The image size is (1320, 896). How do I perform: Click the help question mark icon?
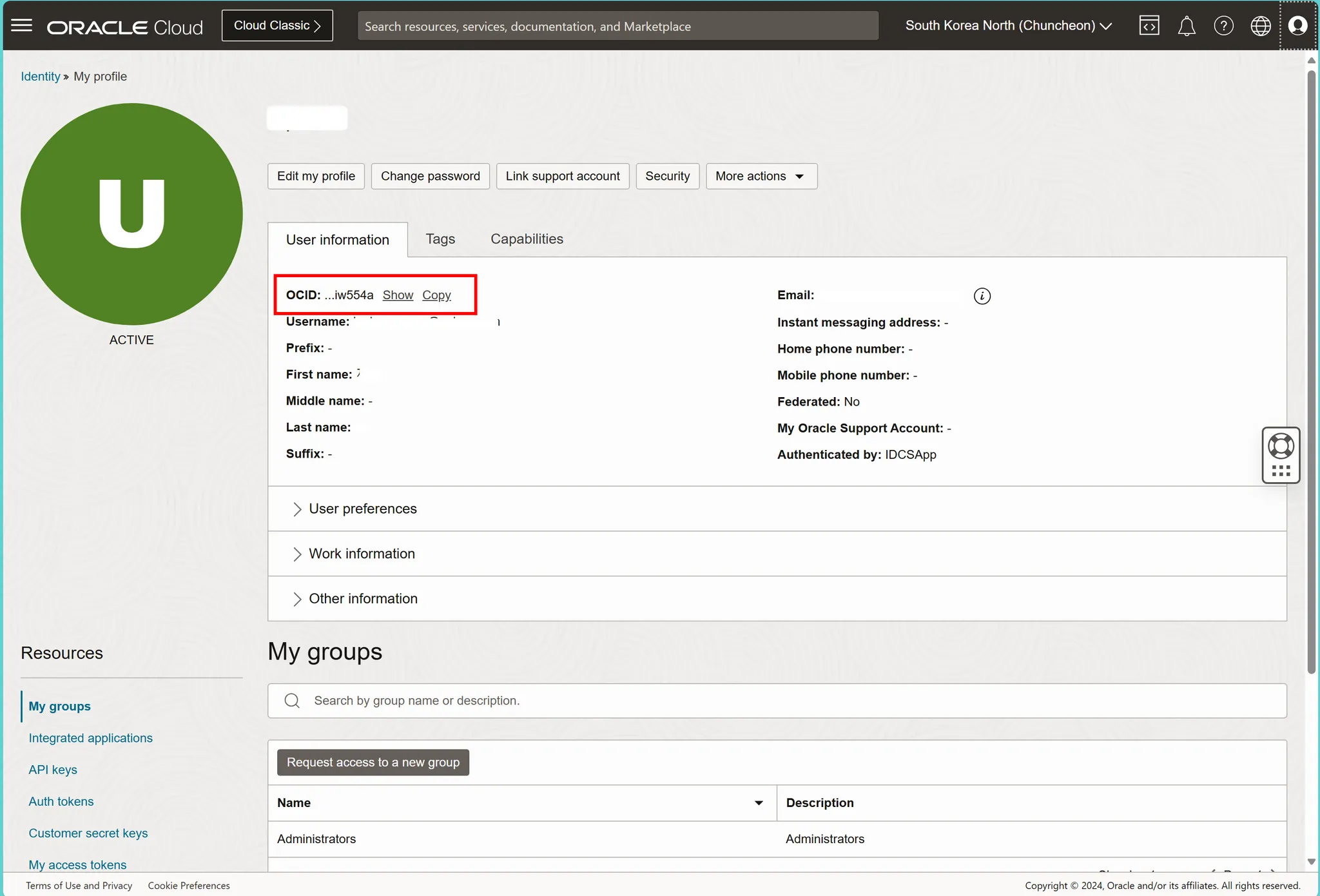point(1223,26)
